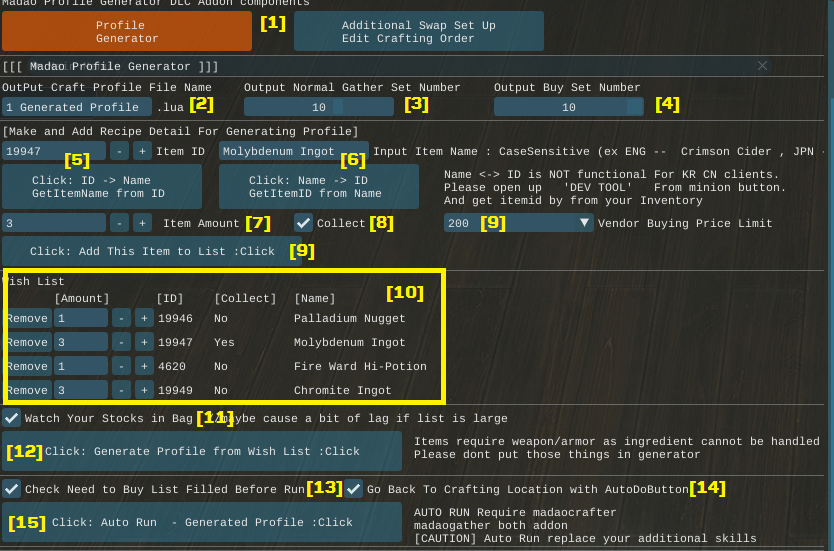Viewport: 834px width, 551px height.
Task: Adjust the Output Buy Set Number slider
Action: click(x=569, y=107)
